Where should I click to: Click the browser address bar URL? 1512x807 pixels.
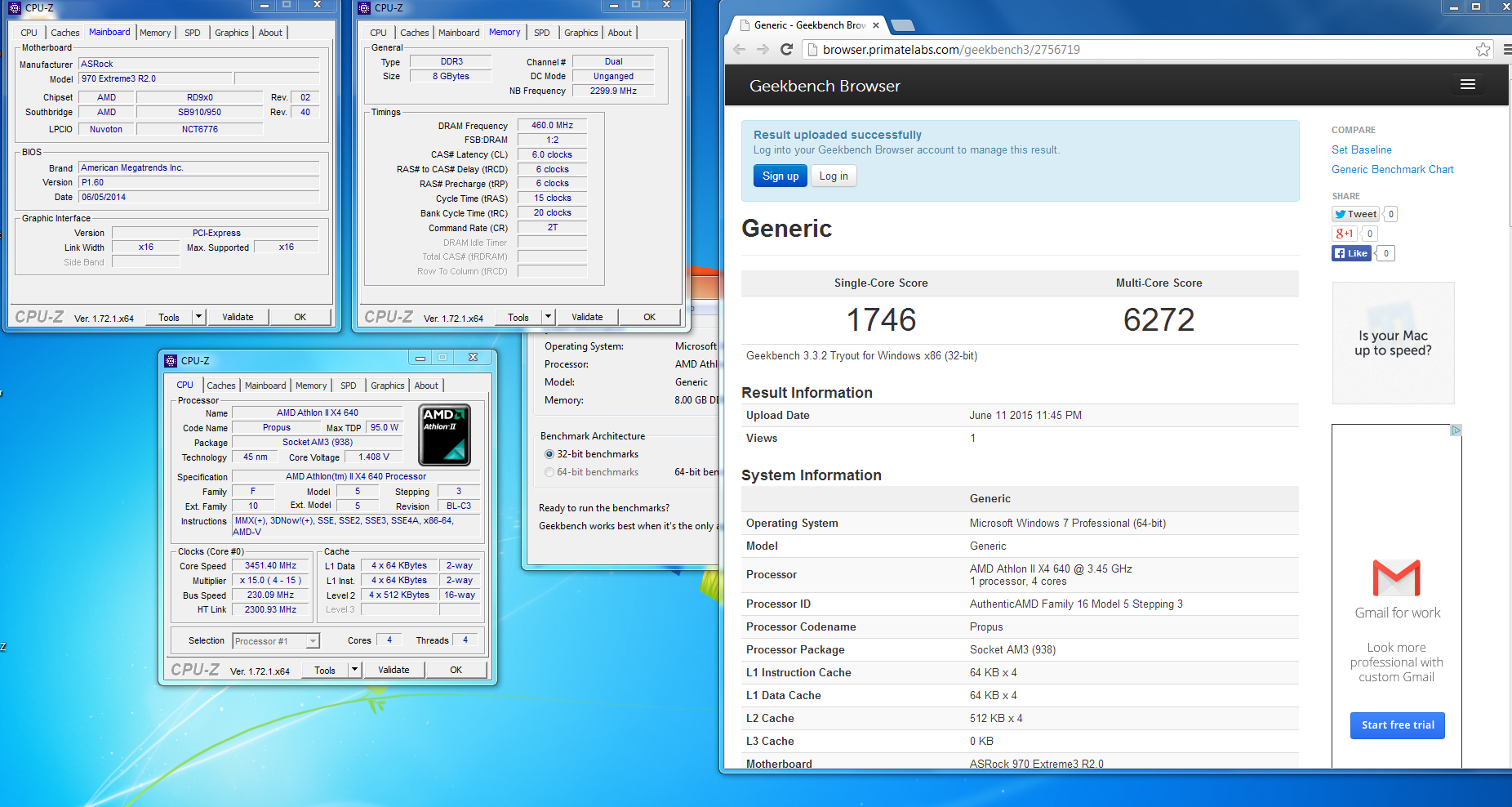click(x=951, y=50)
